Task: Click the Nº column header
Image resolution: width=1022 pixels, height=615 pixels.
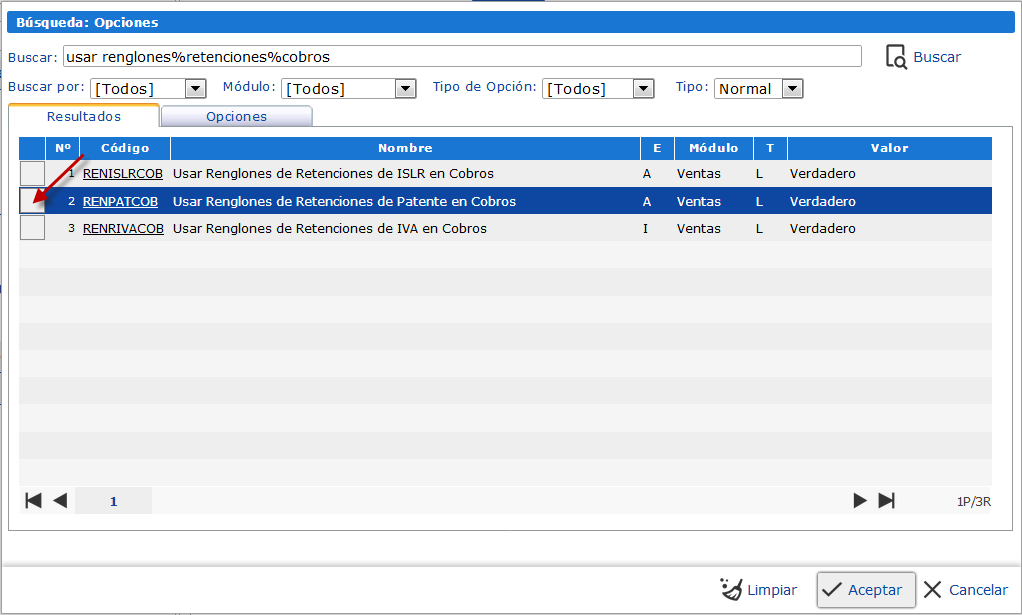Action: tap(63, 148)
